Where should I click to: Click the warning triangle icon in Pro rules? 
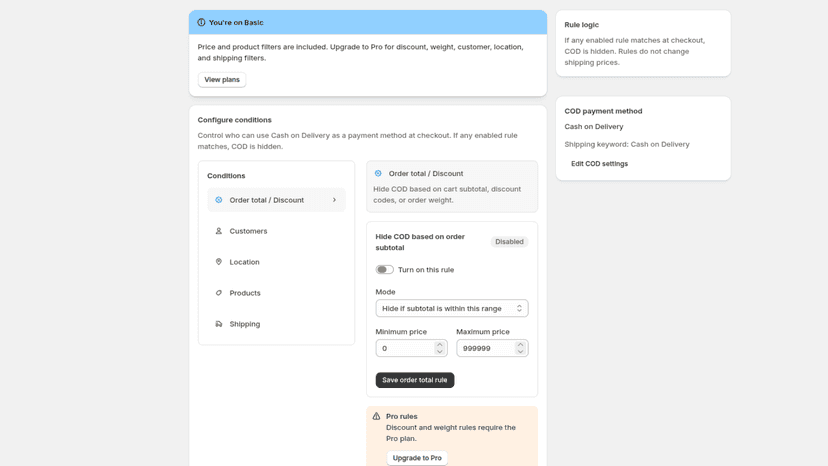point(377,416)
